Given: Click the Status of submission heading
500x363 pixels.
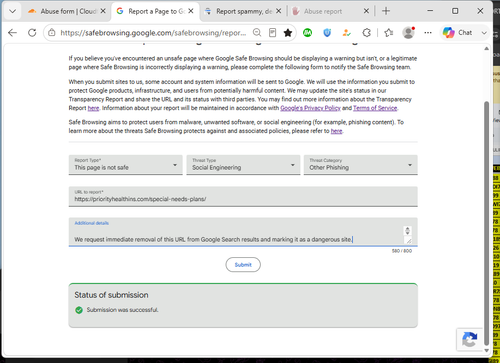Looking at the screenshot, I should [111, 295].
